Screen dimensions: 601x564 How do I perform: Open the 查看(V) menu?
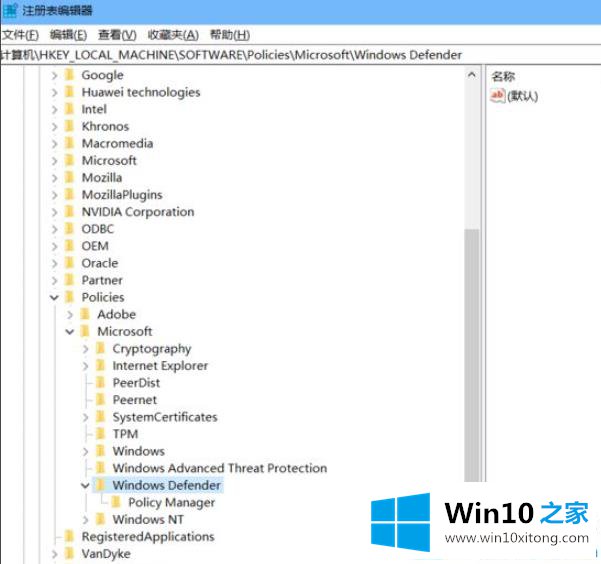tap(117, 35)
